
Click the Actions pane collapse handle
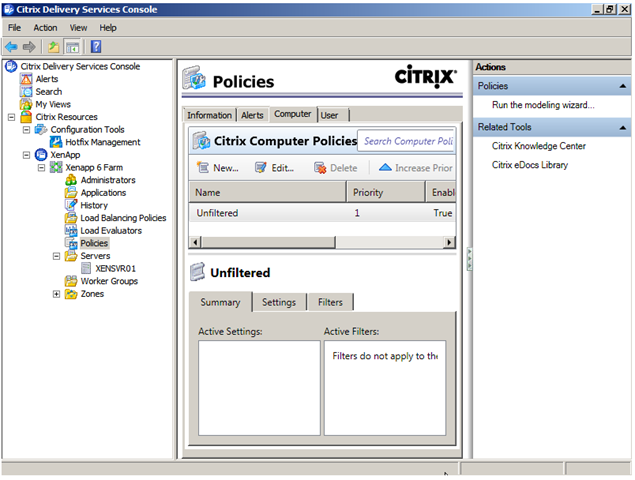click(x=469, y=259)
